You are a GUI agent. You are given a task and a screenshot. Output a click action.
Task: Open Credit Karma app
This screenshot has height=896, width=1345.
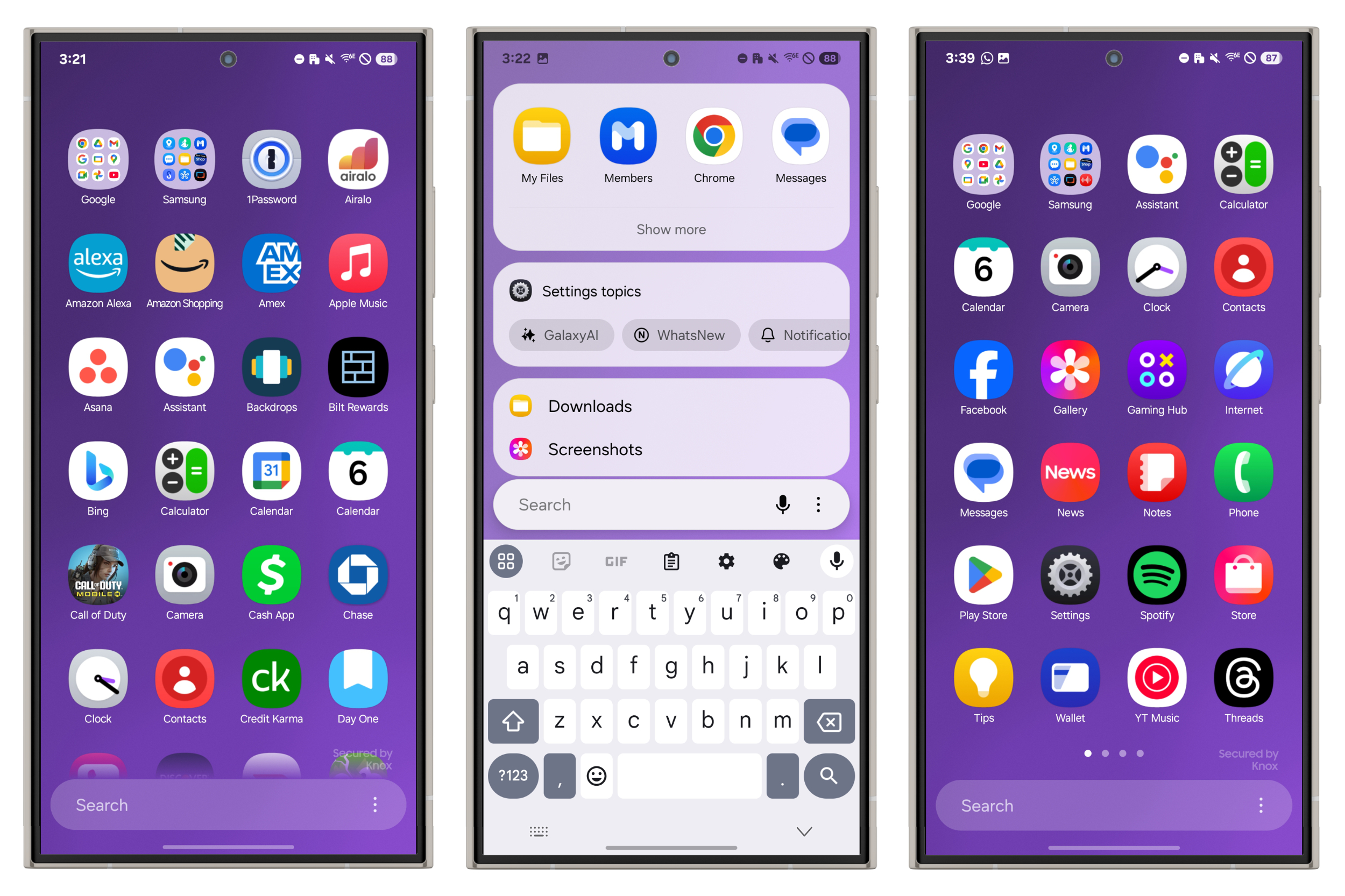271,685
